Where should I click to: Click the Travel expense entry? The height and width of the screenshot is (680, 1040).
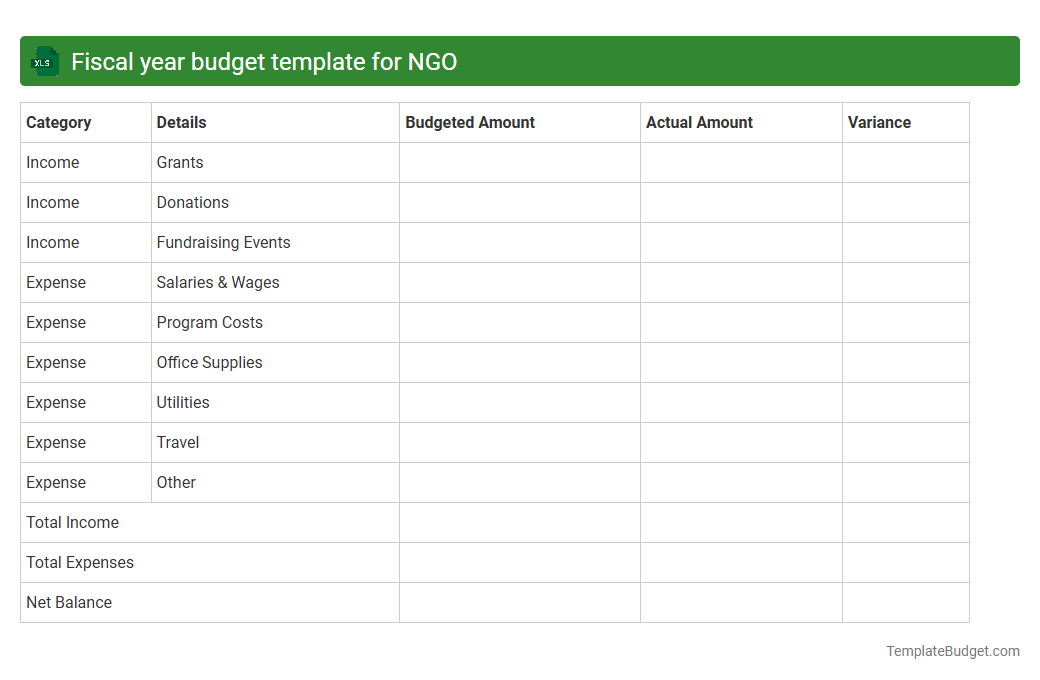pyautogui.click(x=178, y=442)
